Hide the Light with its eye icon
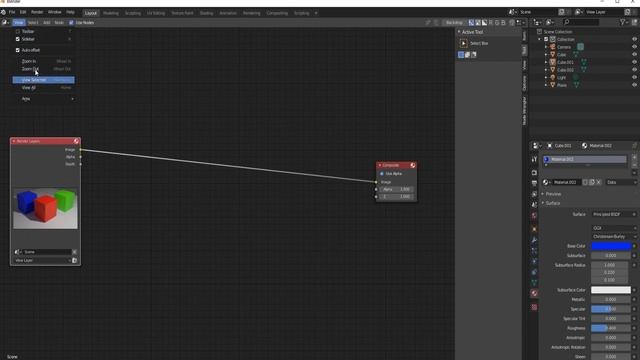Viewport: 640px width, 360px height. pos(634,77)
